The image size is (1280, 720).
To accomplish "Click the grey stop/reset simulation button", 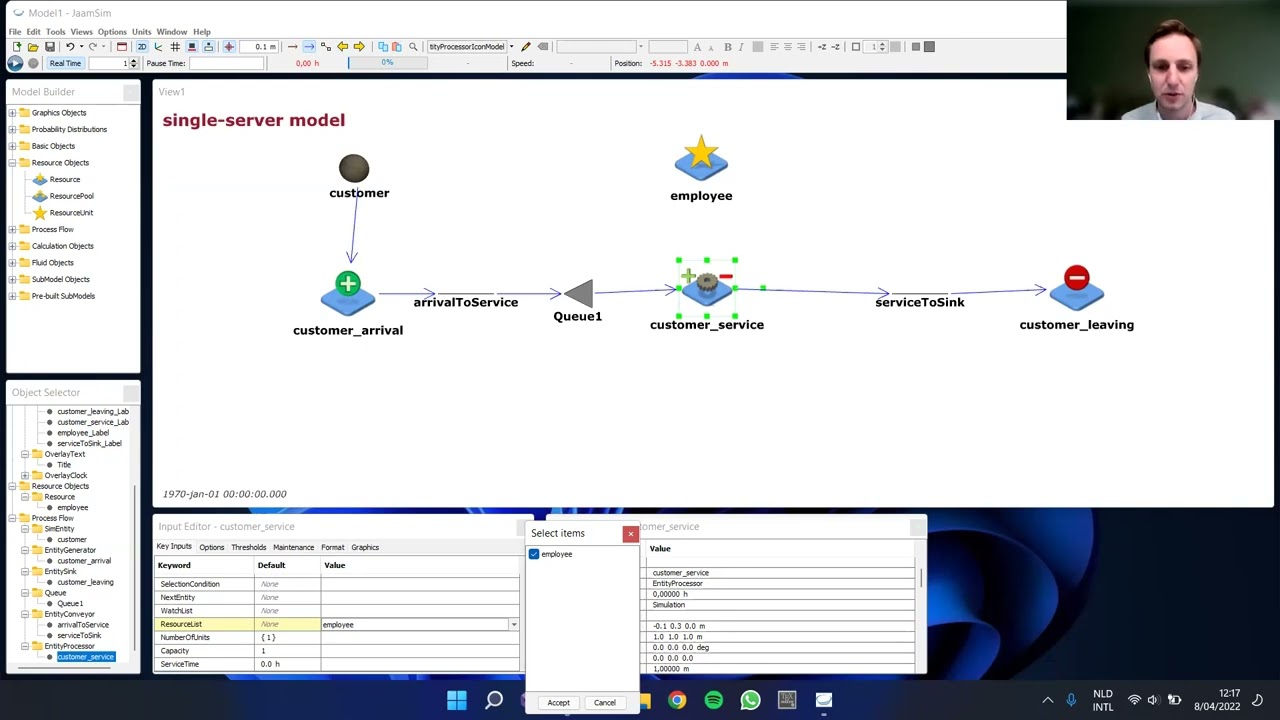I will point(33,63).
